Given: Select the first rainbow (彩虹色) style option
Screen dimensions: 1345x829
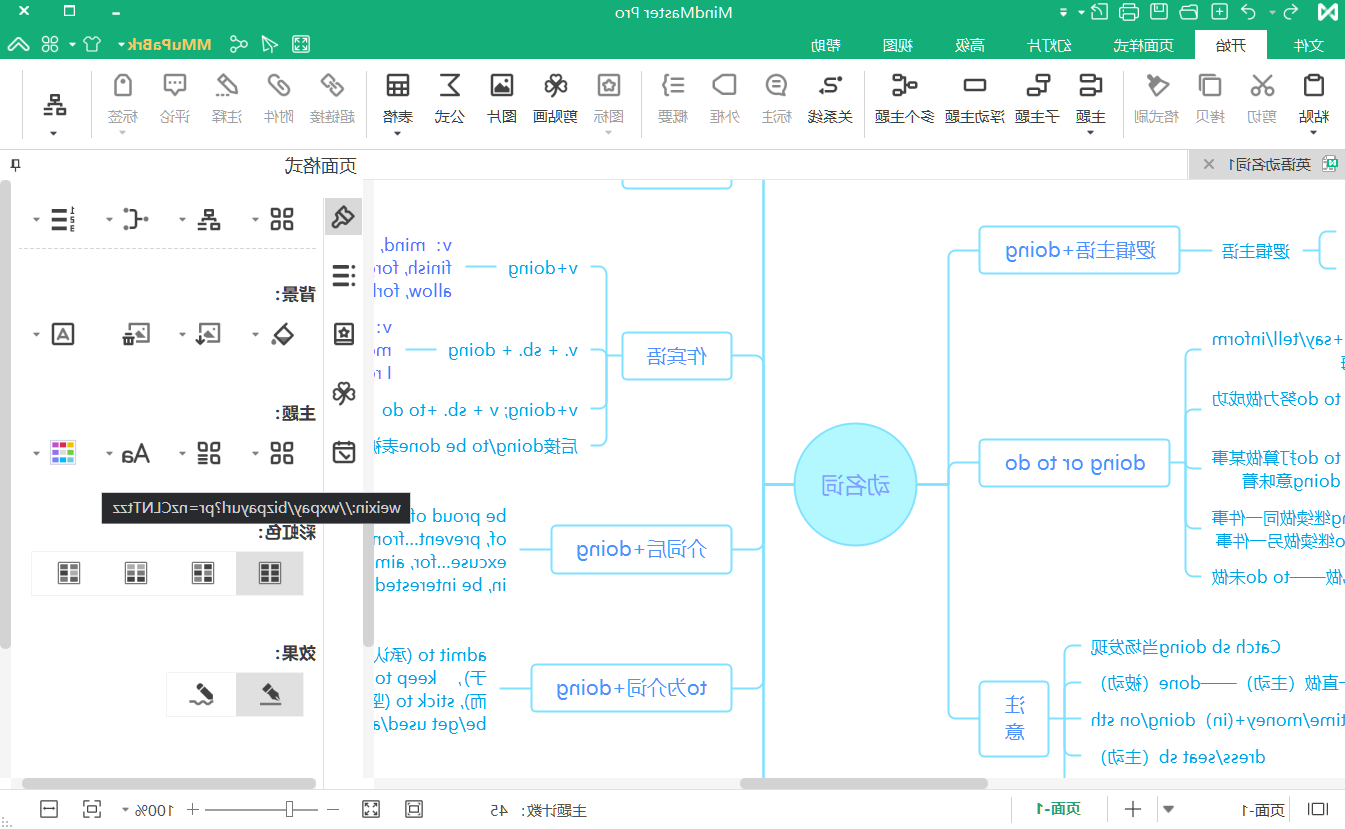Looking at the screenshot, I should coord(270,573).
